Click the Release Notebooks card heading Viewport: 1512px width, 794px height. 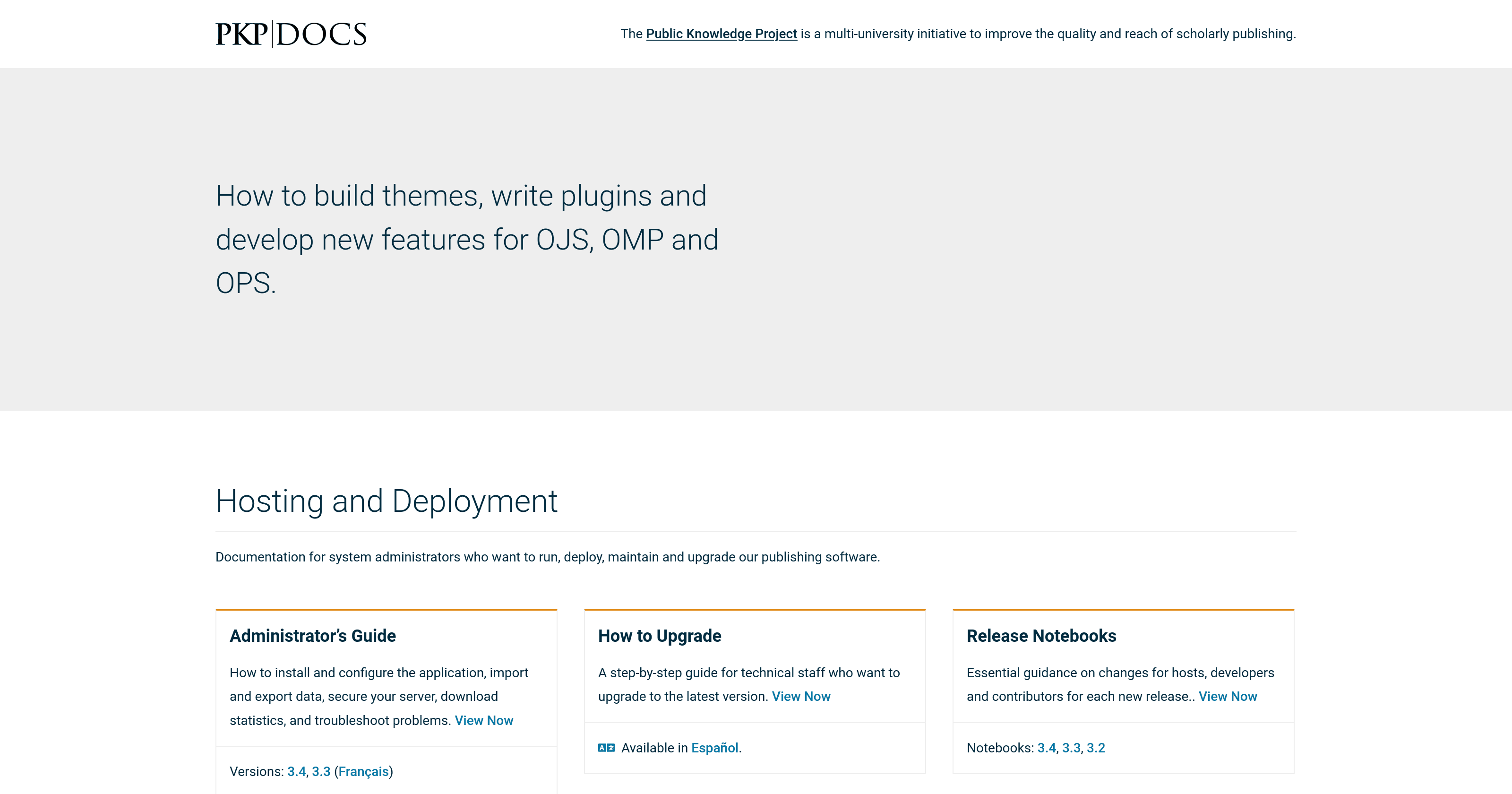coord(1041,636)
